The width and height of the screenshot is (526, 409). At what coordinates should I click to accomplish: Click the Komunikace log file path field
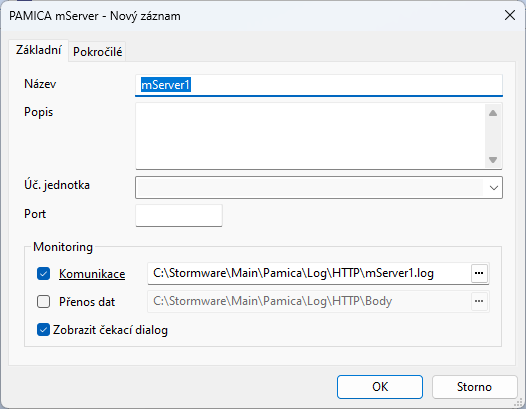[309, 273]
